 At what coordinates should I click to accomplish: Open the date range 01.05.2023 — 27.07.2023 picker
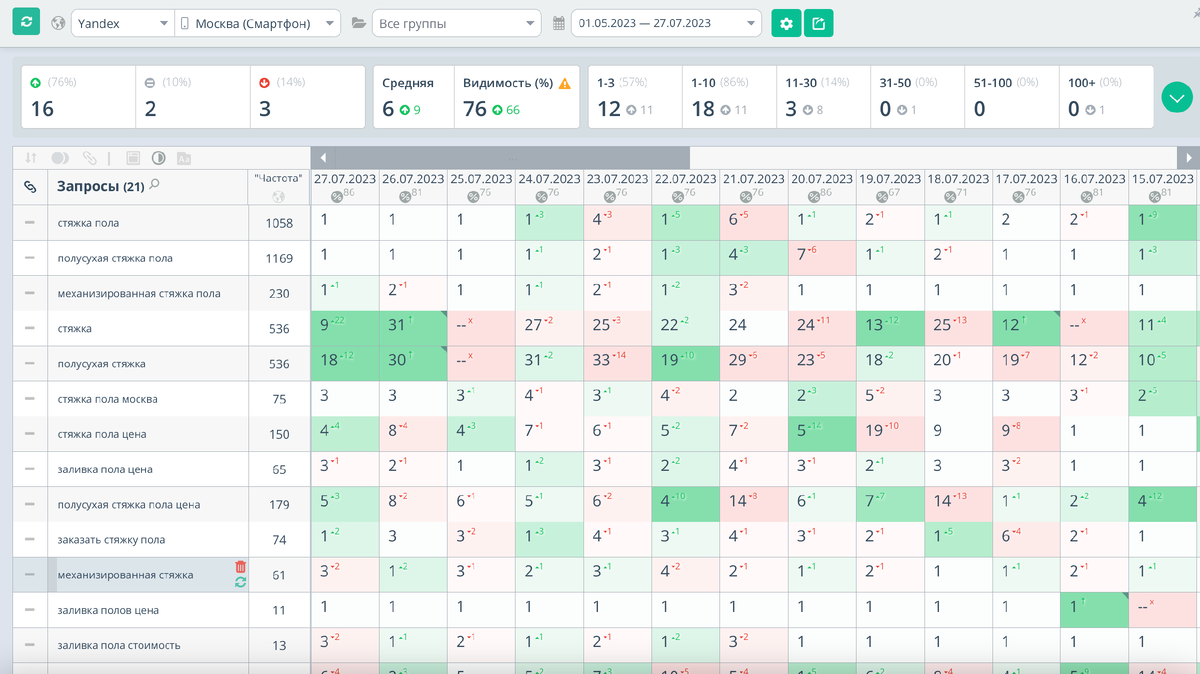pyautogui.click(x=666, y=23)
